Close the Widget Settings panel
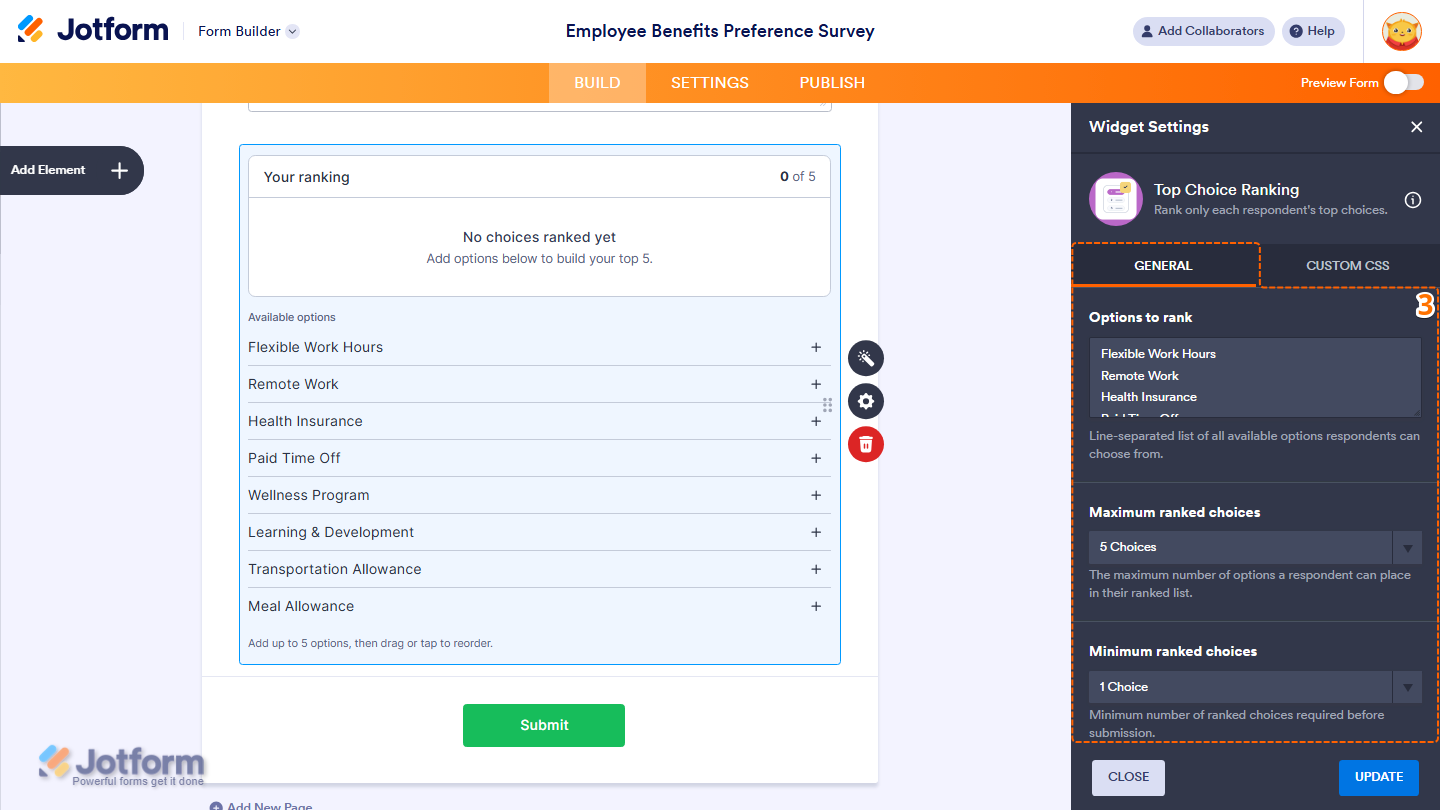Image resolution: width=1442 pixels, height=810 pixels. [x=1416, y=127]
